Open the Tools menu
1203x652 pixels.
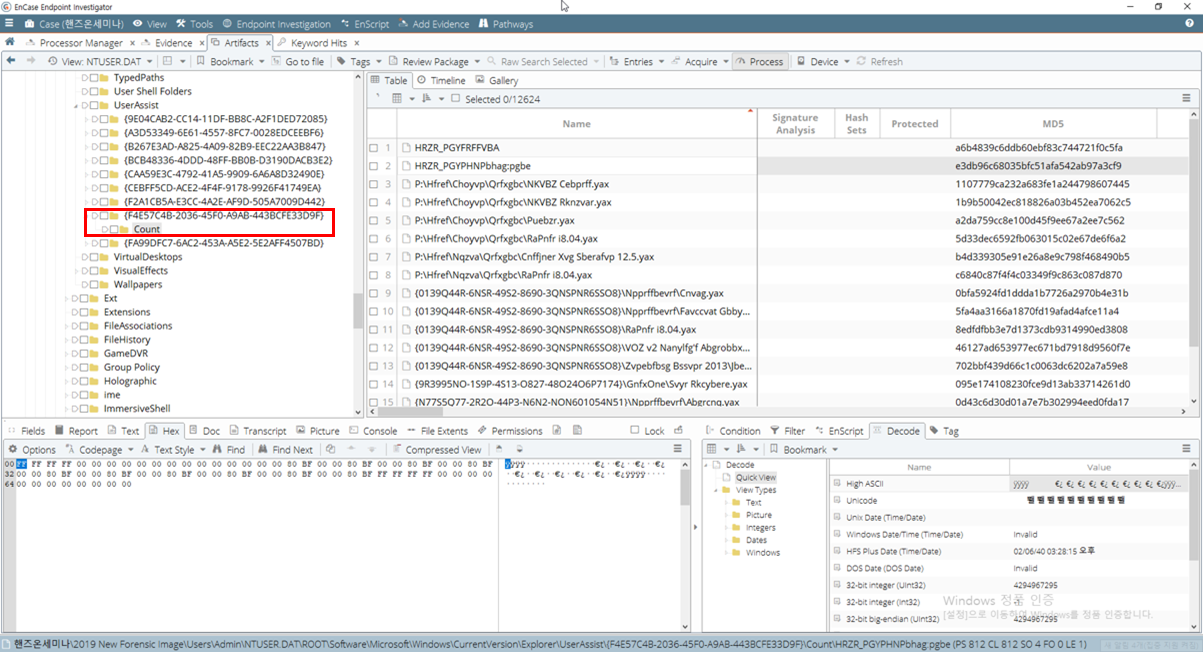(x=195, y=23)
